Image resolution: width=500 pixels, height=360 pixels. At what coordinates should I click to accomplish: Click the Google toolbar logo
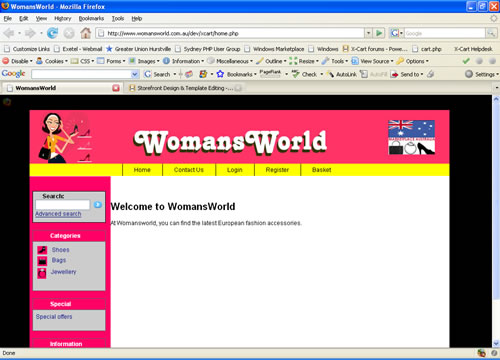pos(14,74)
